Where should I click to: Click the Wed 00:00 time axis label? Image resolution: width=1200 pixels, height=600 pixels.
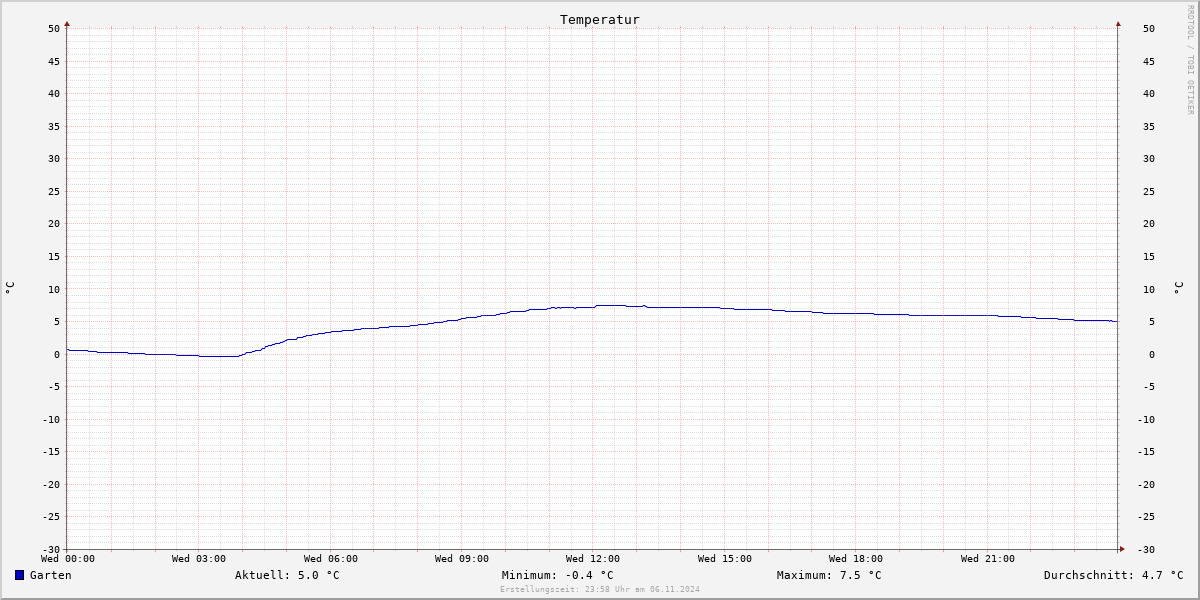click(67, 559)
